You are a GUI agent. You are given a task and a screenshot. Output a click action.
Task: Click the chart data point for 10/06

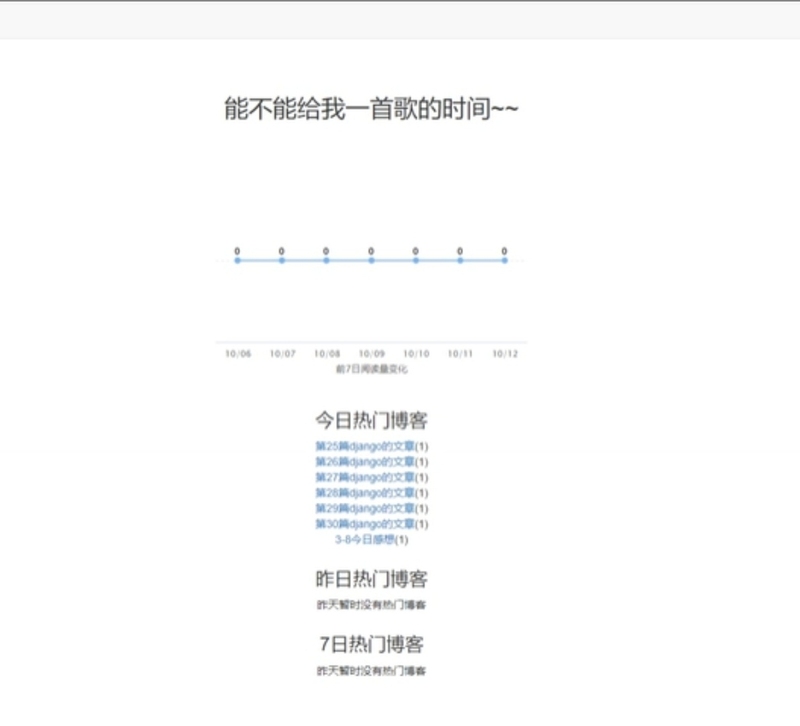point(237,261)
